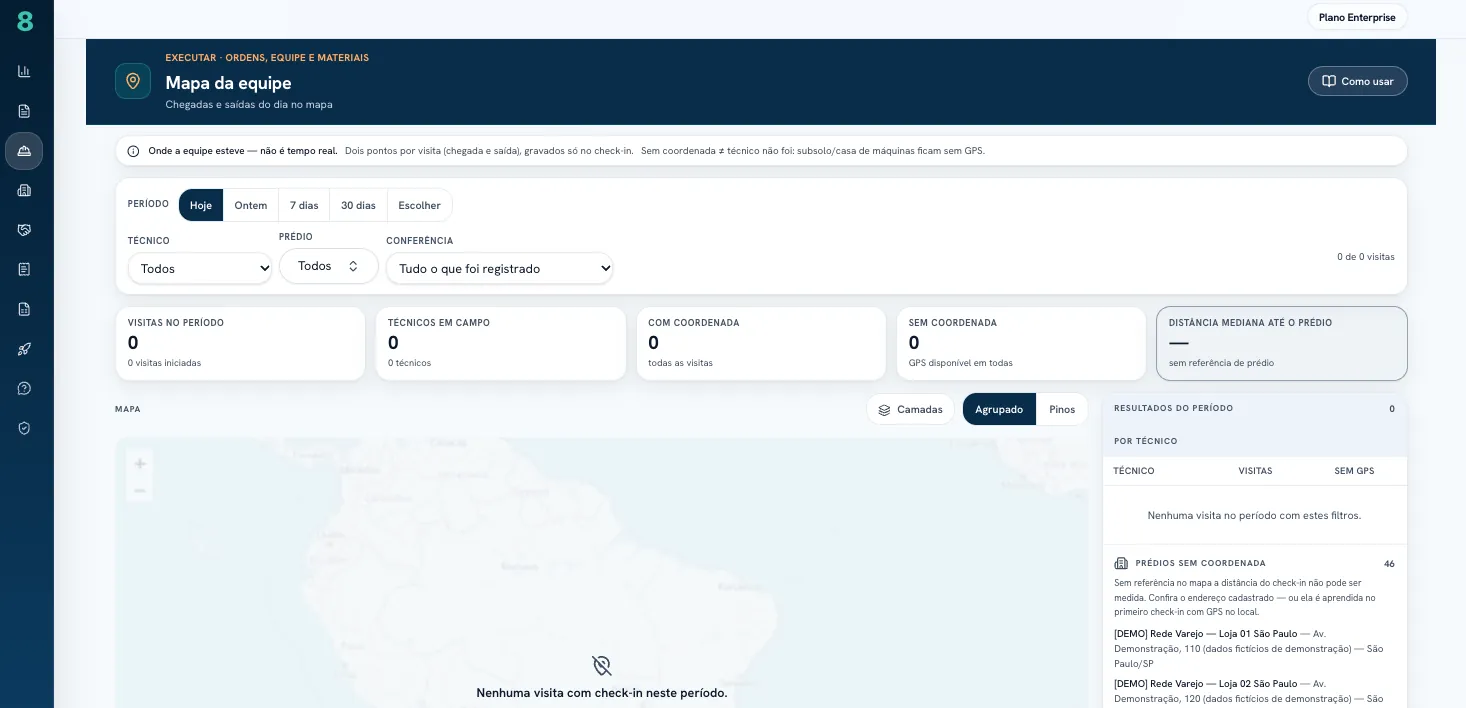1466x708 pixels.
Task: Switch map view to Pinos
Action: click(x=1062, y=409)
